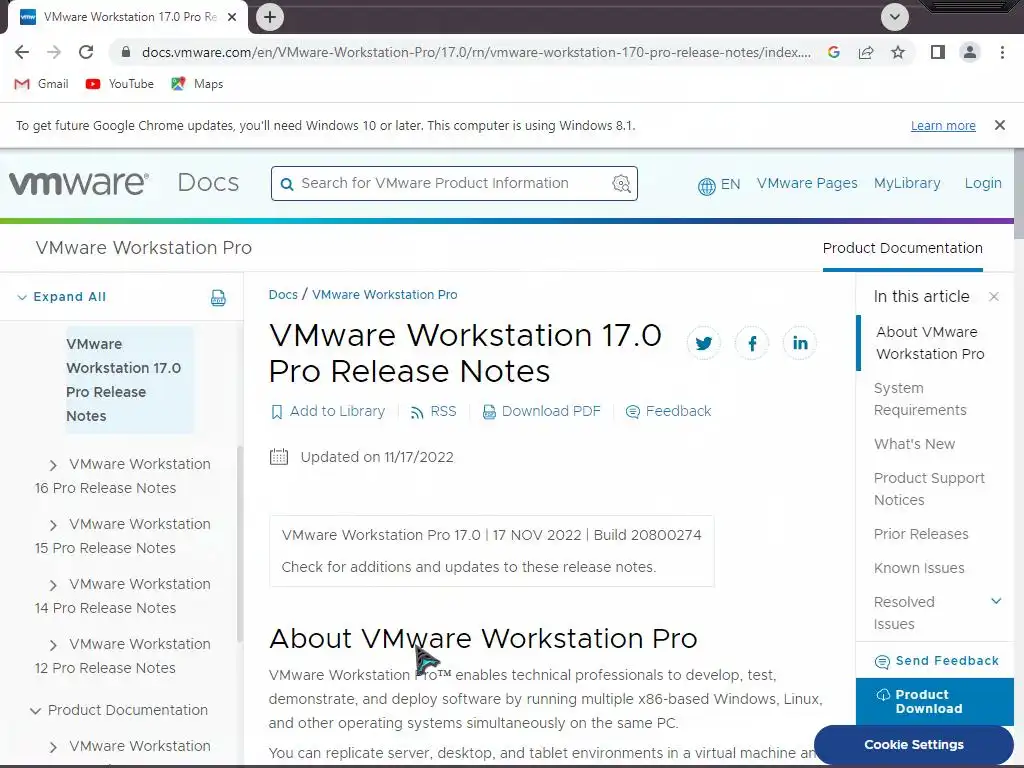Click sidebar PDF print icon

[x=218, y=298]
